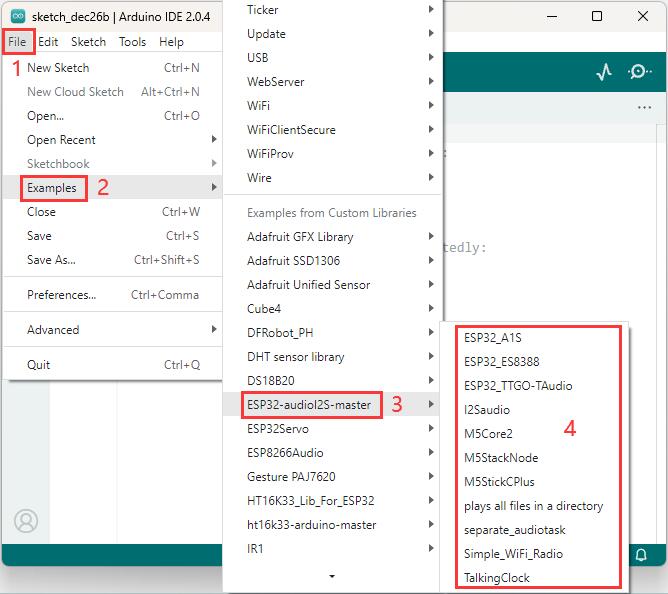Expand the WiFi examples submenu
The image size is (668, 594).
[x=332, y=105]
